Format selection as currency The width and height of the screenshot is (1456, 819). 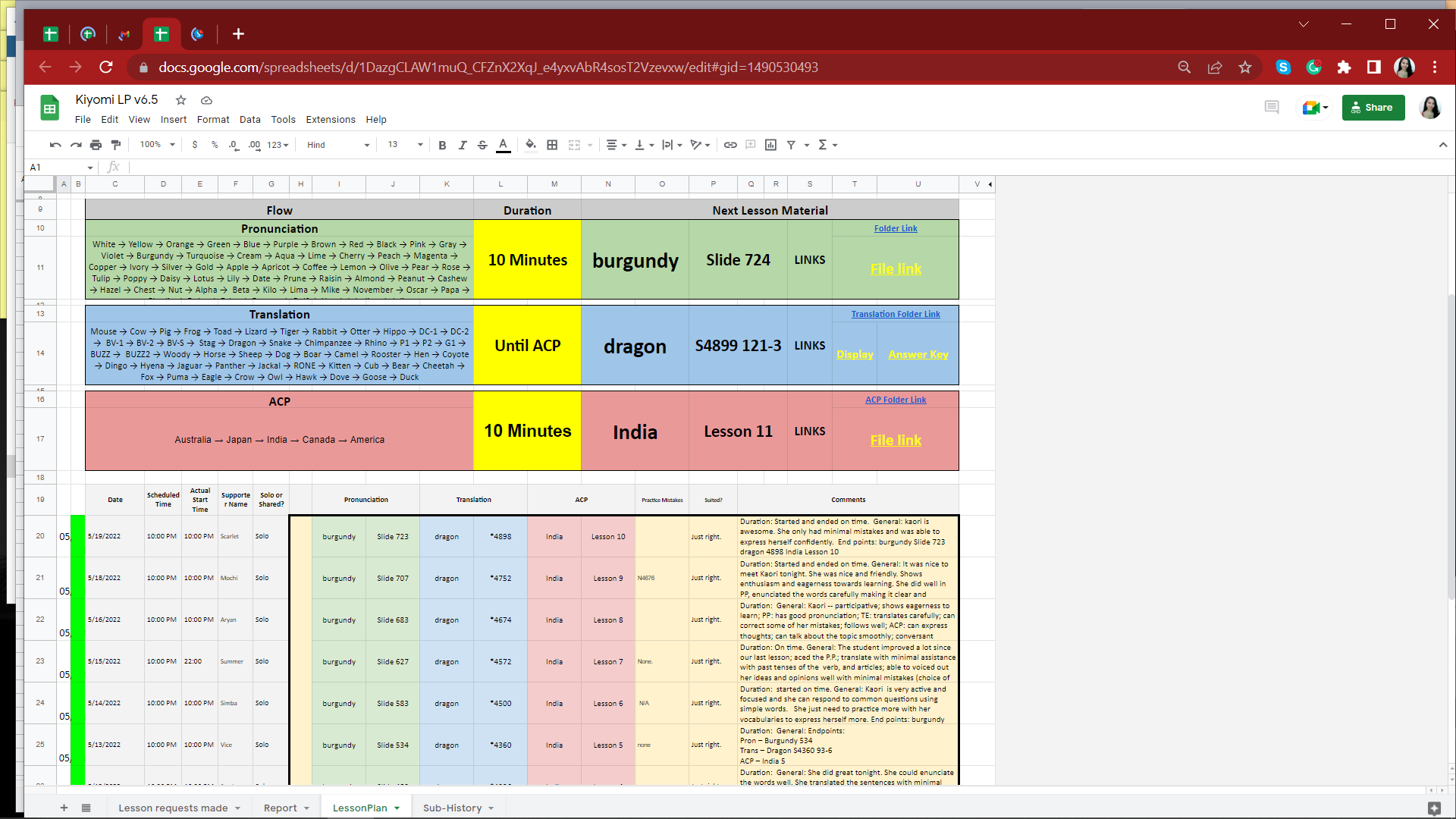point(195,145)
